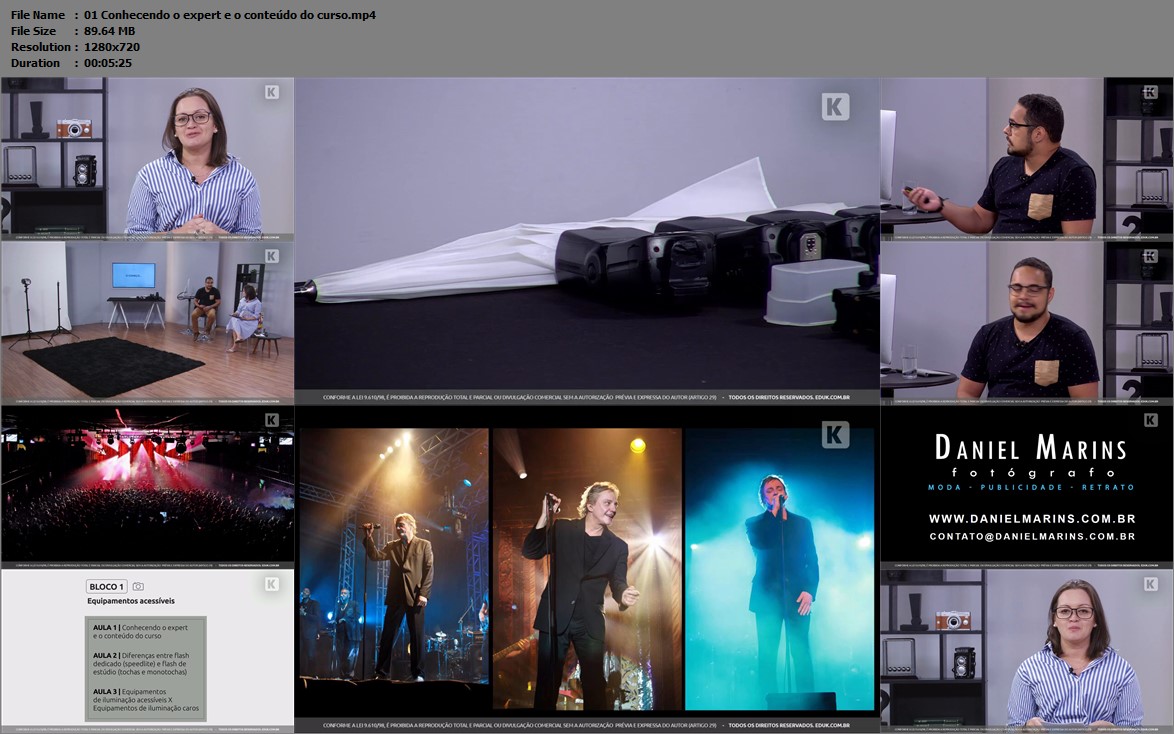1174x734 pixels.
Task: Select the BLOCO 1 label on the slide
Action: (106, 587)
